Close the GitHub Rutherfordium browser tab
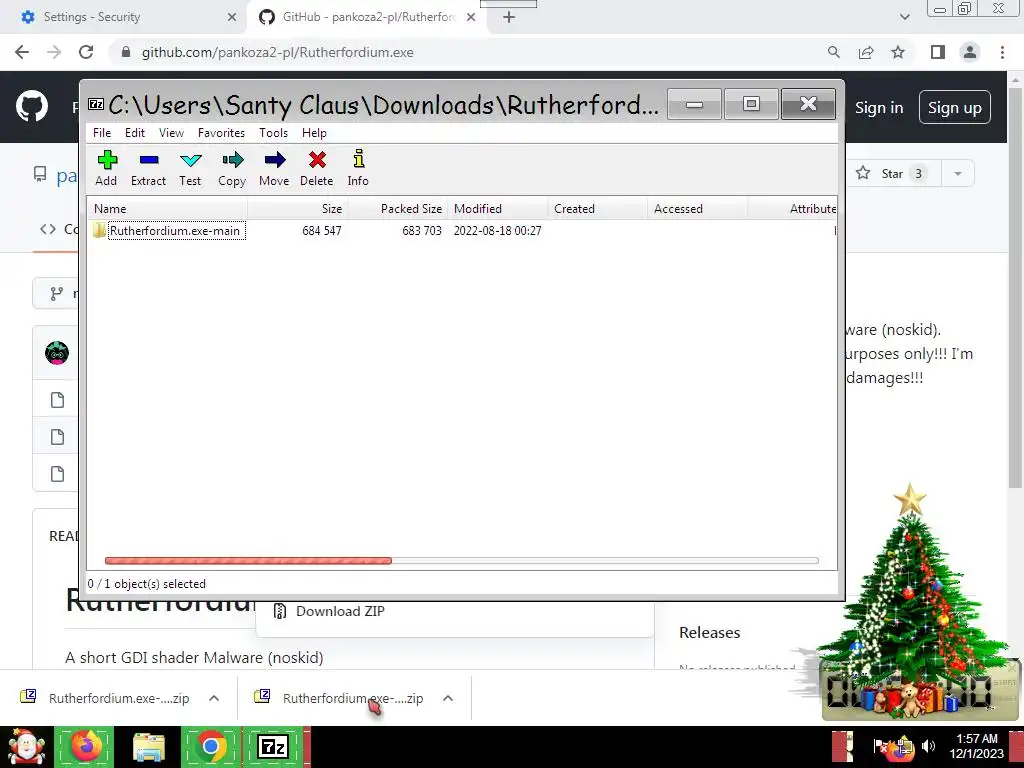This screenshot has height=768, width=1024. pyautogui.click(x=471, y=17)
